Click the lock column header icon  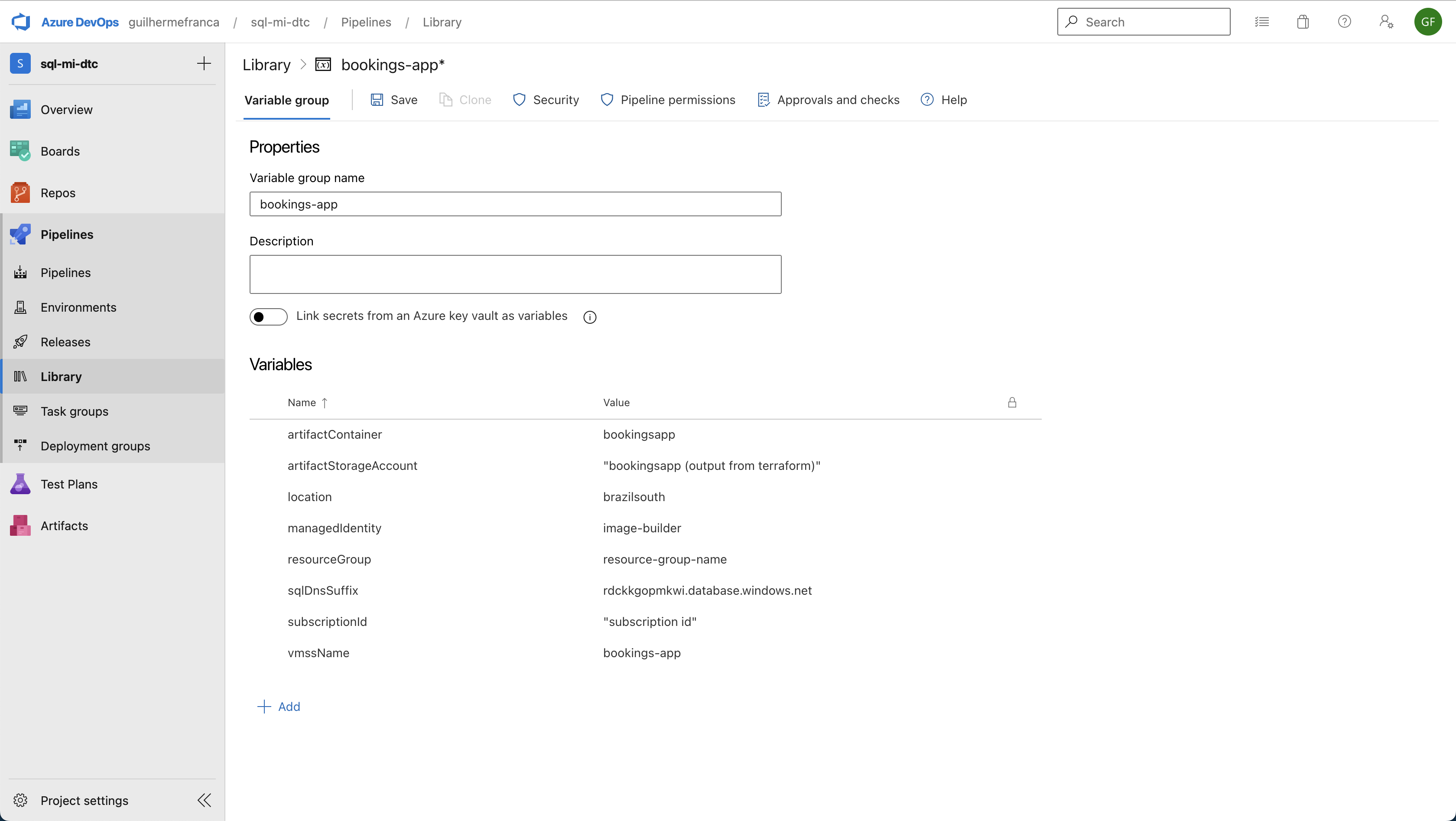click(x=1012, y=403)
